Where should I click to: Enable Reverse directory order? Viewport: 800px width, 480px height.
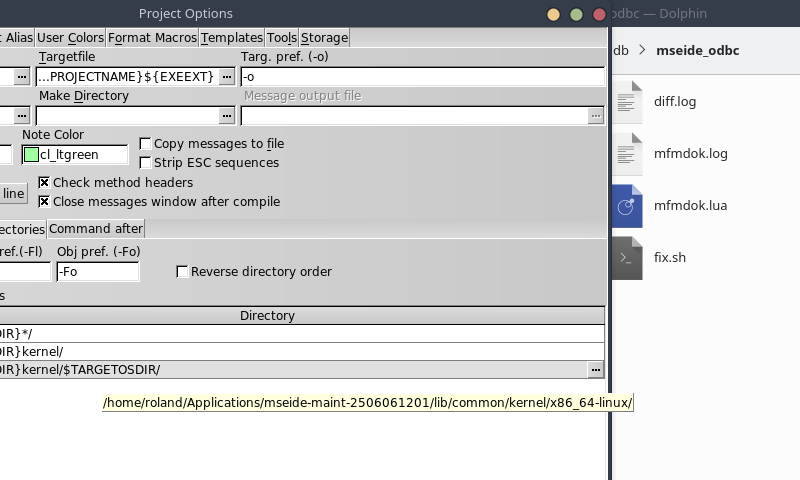click(x=182, y=272)
